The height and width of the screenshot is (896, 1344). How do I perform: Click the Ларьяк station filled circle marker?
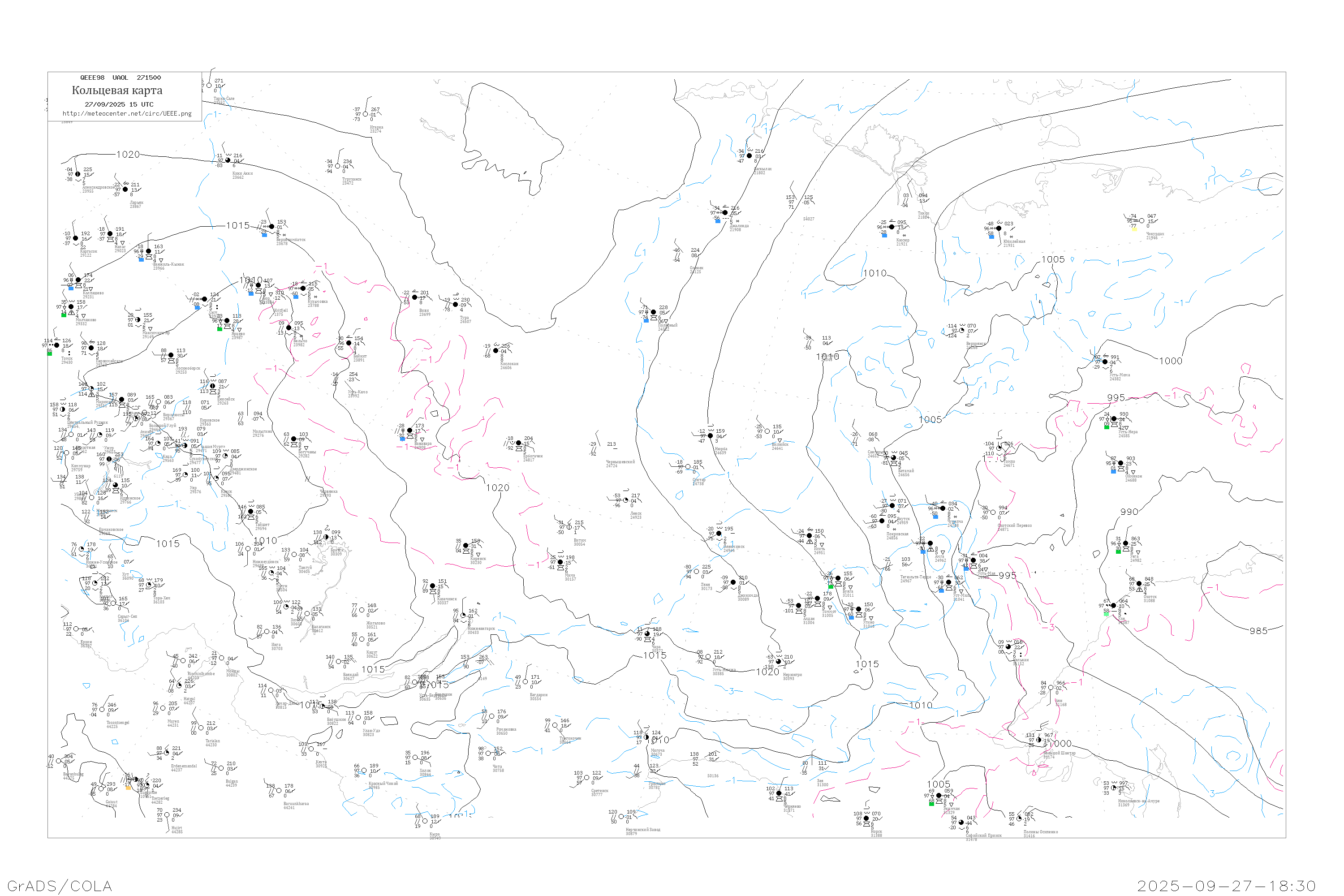click(125, 190)
